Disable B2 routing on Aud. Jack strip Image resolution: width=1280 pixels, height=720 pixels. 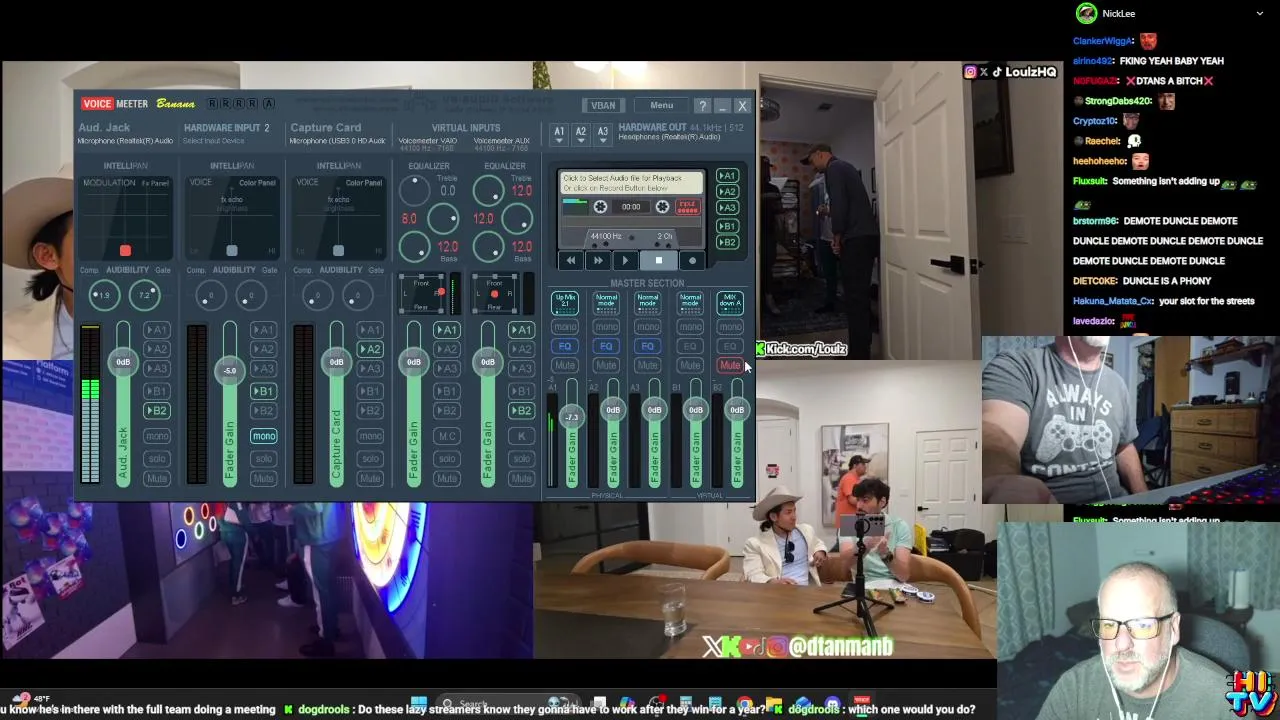coord(157,411)
